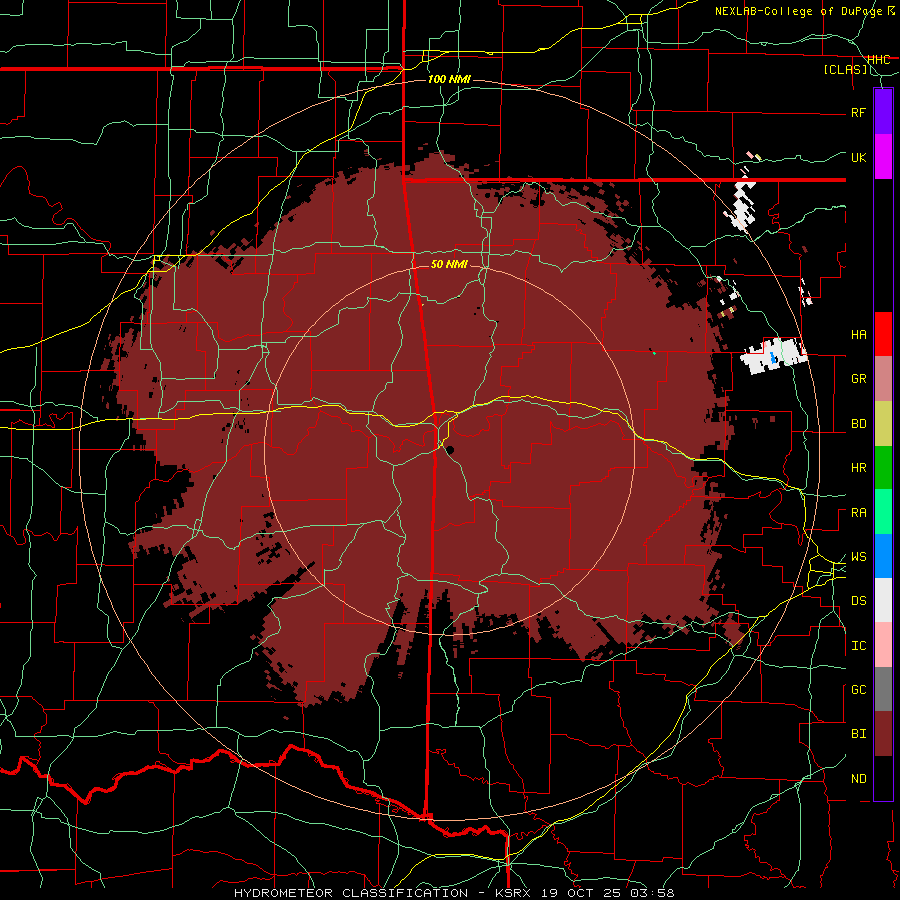Click the UK magenta legend swatch
Viewport: 900px width, 900px height.
[x=883, y=157]
